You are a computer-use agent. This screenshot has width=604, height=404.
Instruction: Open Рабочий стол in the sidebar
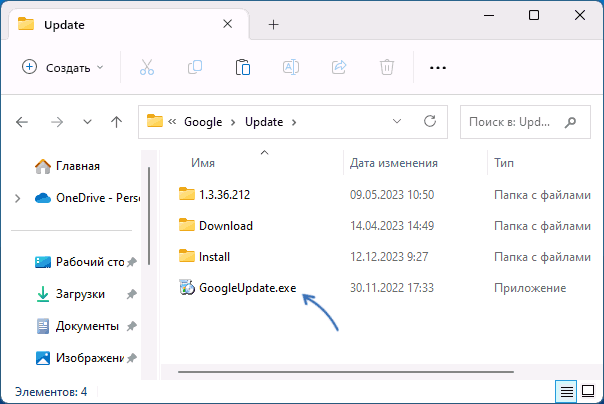coord(80,262)
